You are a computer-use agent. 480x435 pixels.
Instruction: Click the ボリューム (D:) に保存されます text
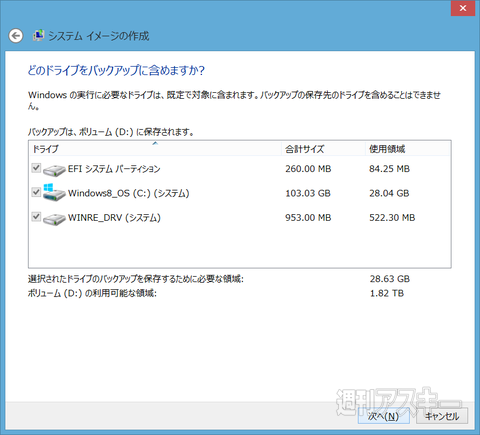(136, 132)
